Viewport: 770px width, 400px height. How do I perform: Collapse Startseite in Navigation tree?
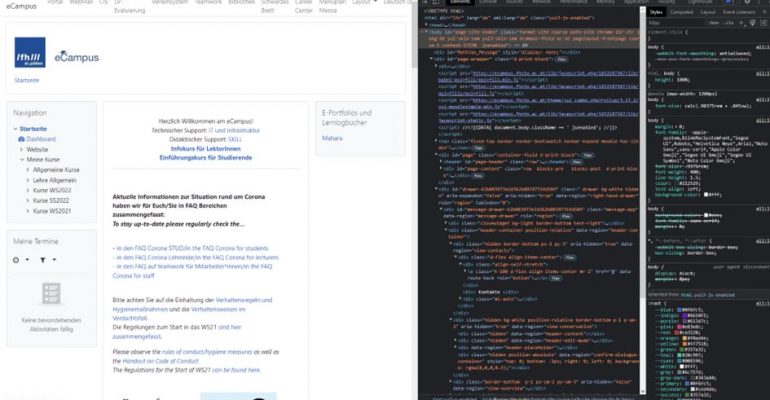point(16,129)
